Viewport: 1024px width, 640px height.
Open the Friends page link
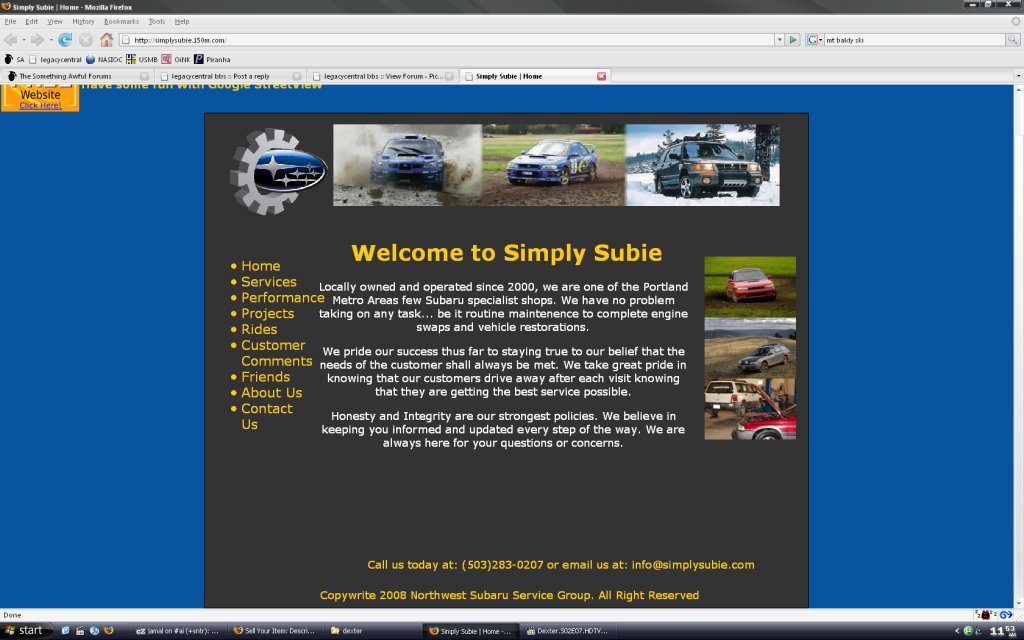tap(266, 377)
